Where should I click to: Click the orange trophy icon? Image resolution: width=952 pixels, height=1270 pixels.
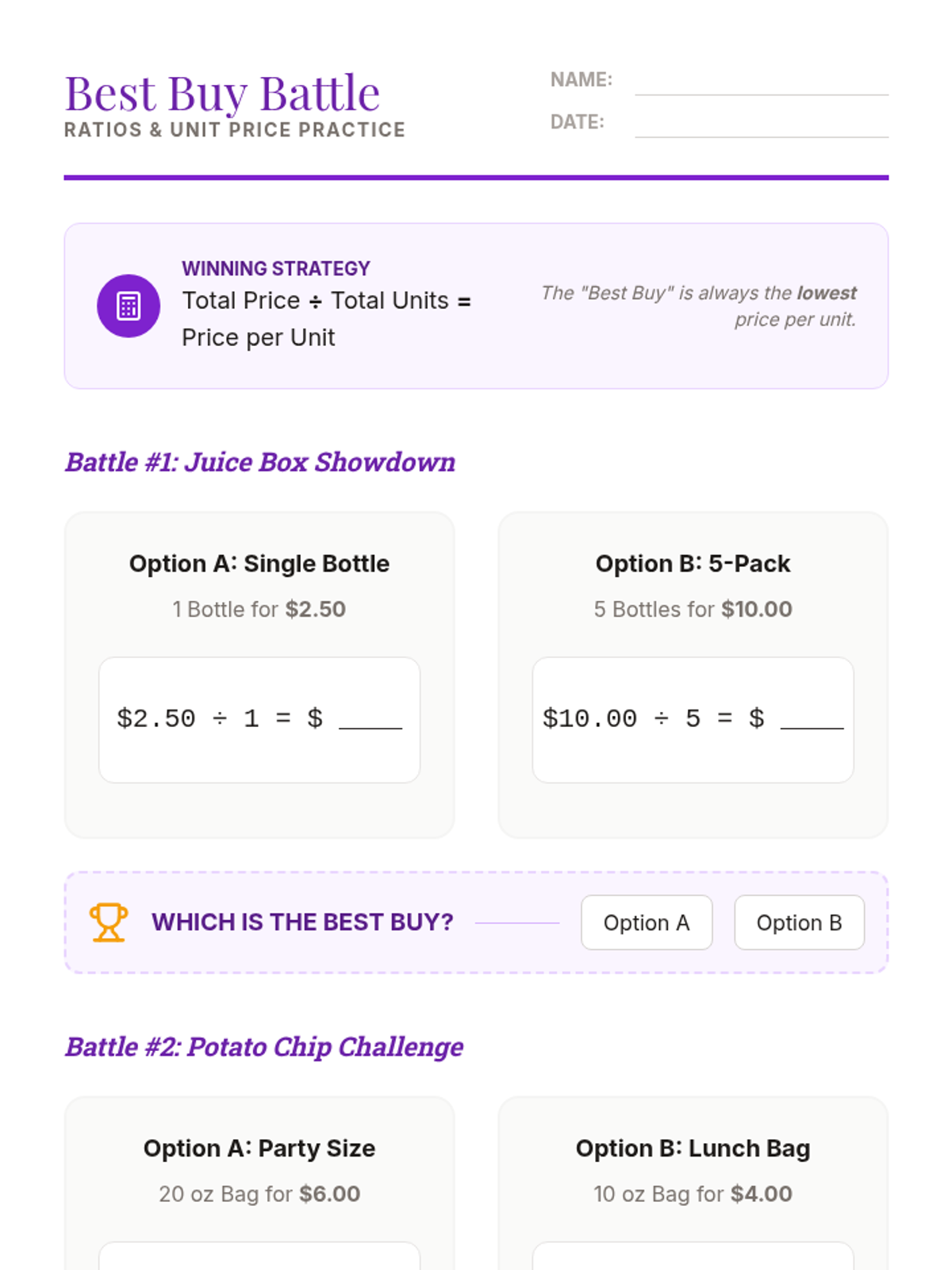(108, 922)
